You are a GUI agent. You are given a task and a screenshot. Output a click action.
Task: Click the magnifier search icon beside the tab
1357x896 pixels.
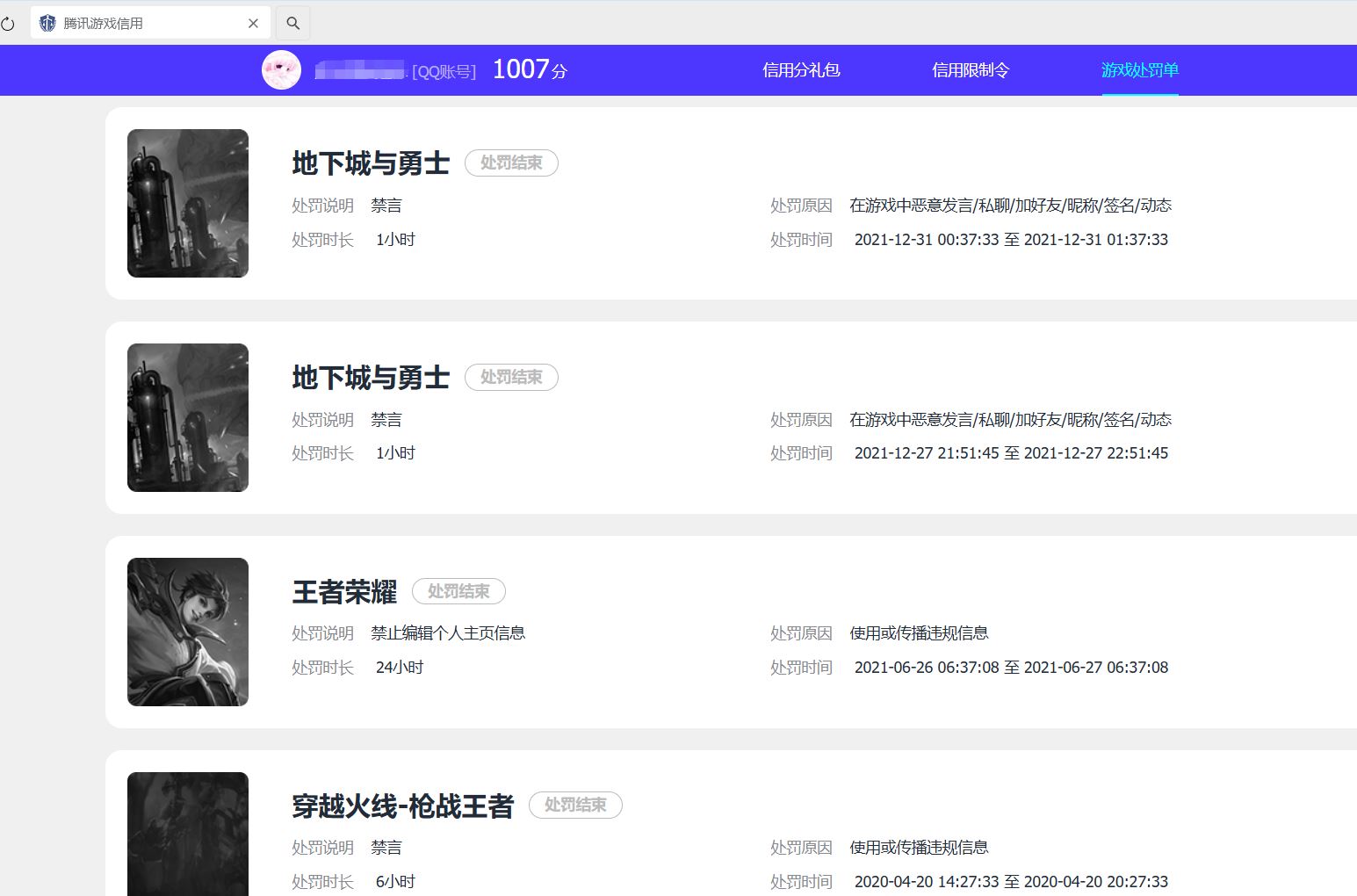click(x=293, y=24)
